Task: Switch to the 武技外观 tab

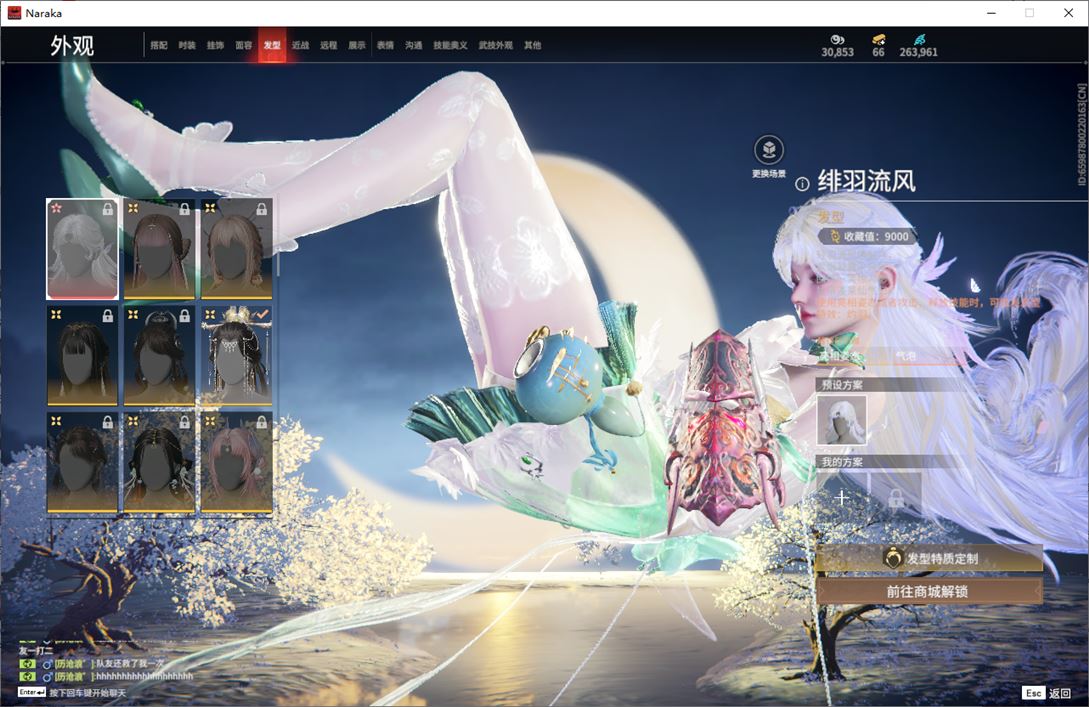Action: (495, 45)
